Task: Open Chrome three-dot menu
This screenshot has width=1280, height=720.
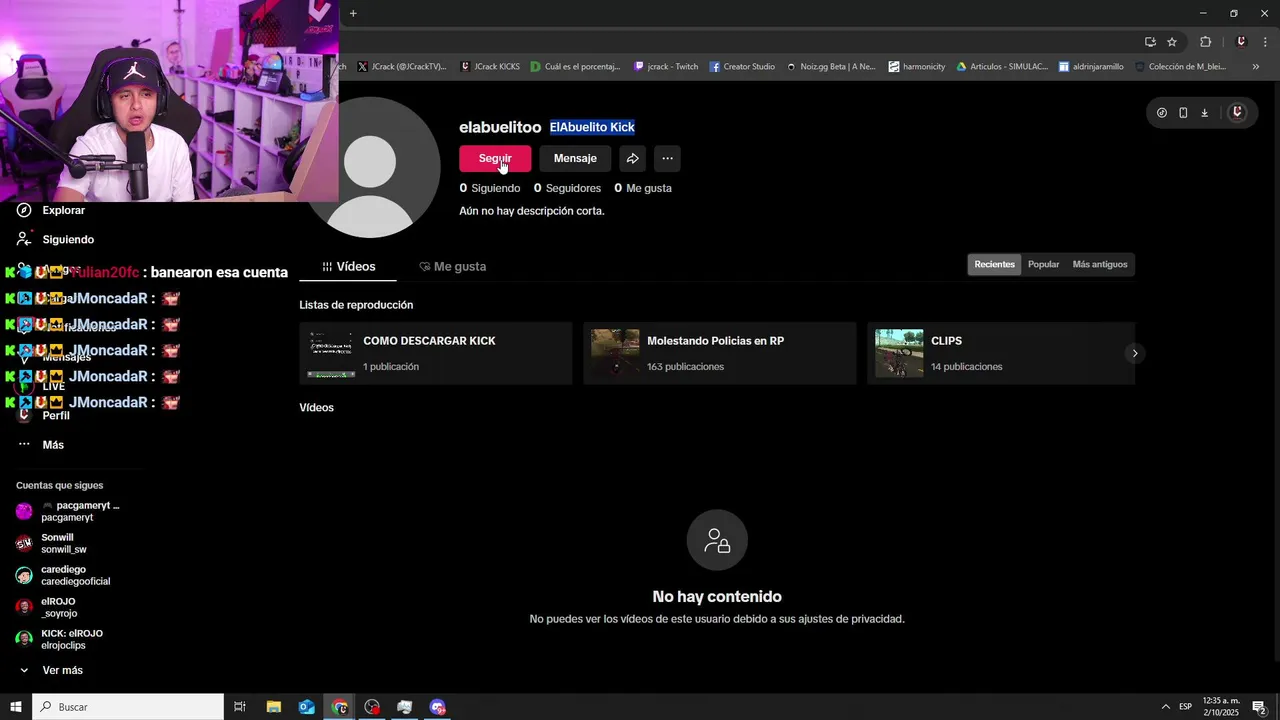Action: click(1265, 42)
